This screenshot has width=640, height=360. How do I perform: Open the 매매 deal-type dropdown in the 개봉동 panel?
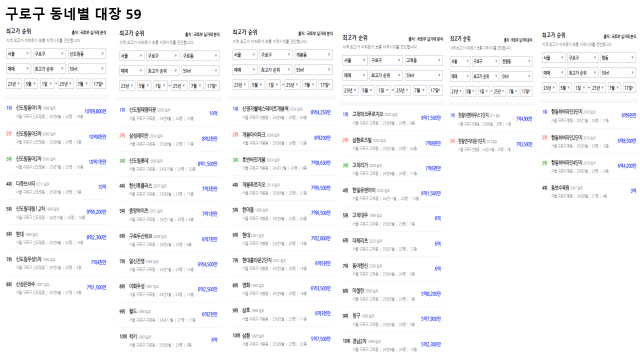(245, 70)
